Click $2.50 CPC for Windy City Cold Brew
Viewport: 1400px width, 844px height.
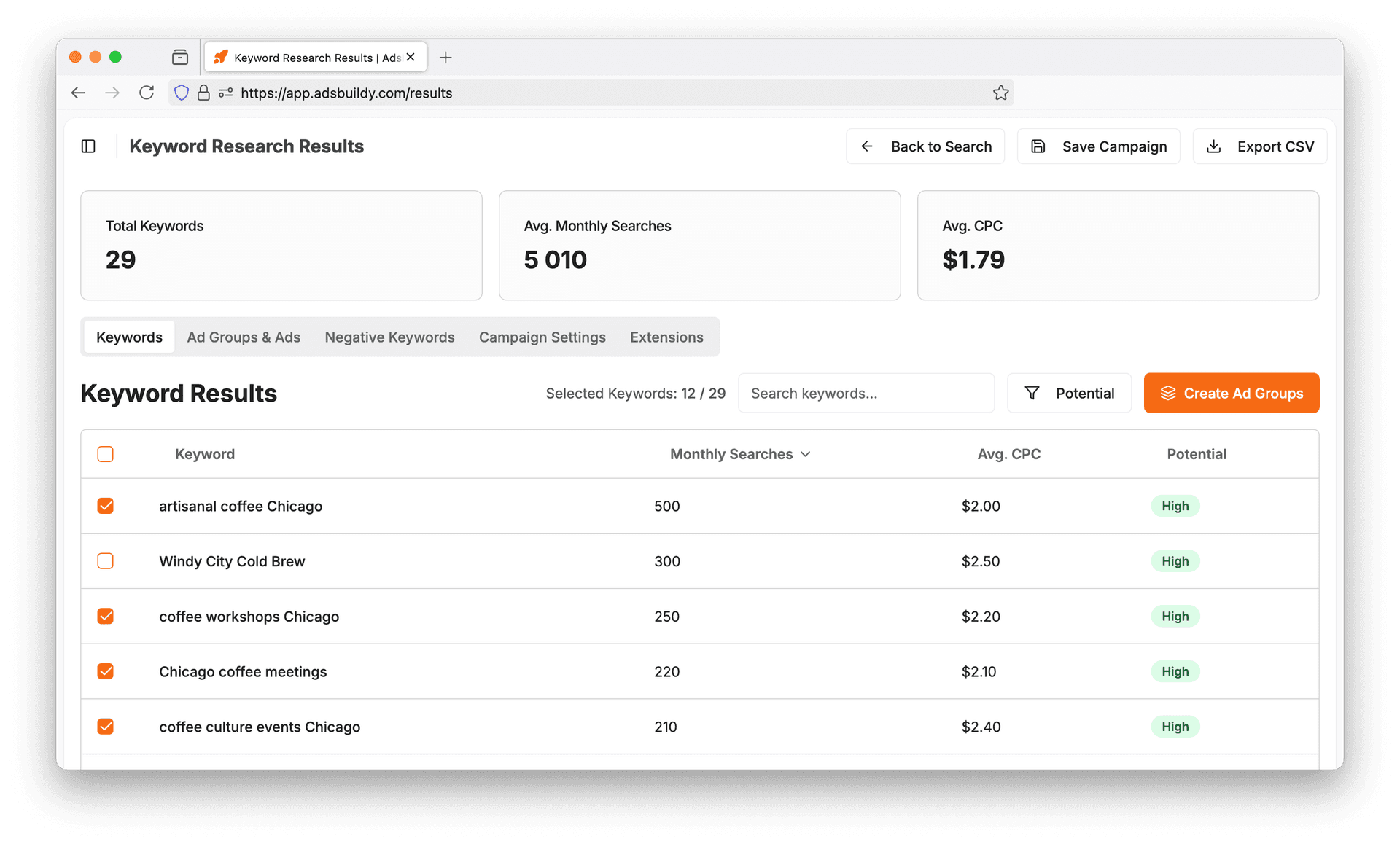pyautogui.click(x=981, y=561)
